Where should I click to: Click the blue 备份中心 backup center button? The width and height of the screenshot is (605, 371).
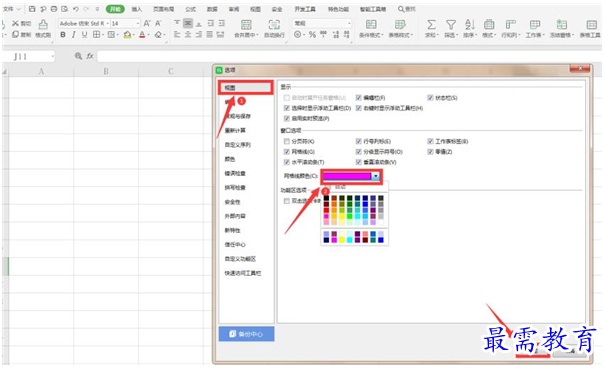click(247, 334)
